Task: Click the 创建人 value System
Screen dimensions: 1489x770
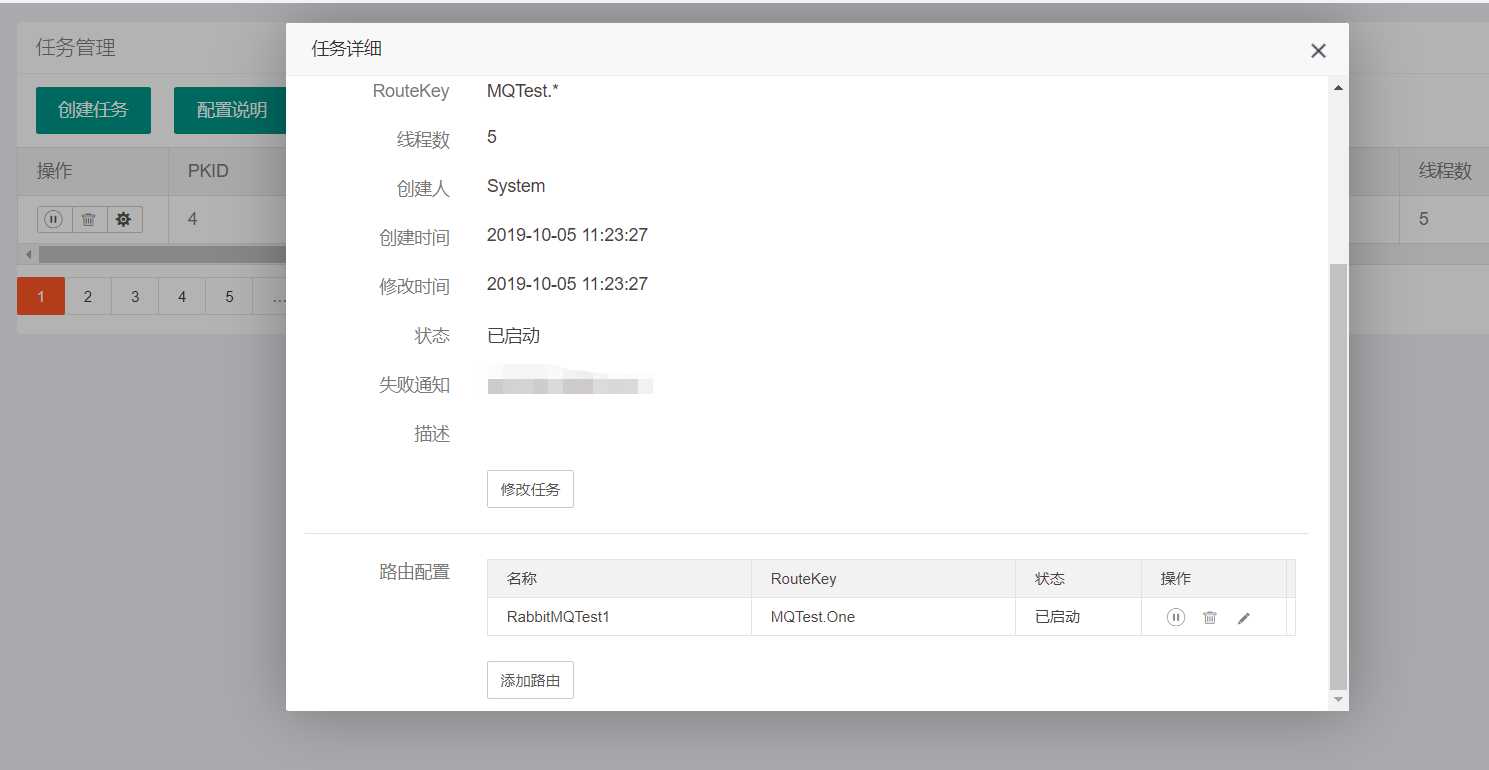Action: [516, 186]
